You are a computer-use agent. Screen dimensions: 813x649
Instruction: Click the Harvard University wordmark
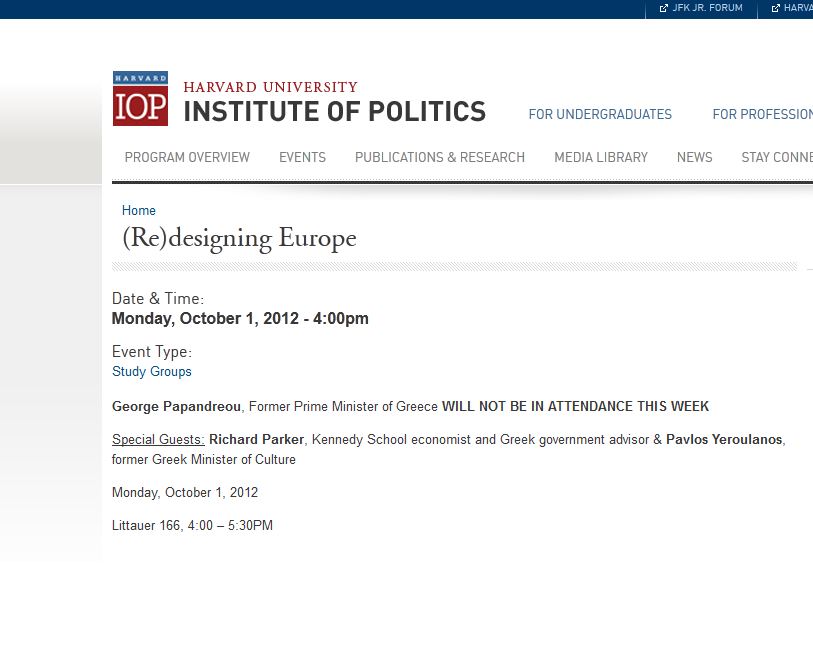tap(270, 87)
